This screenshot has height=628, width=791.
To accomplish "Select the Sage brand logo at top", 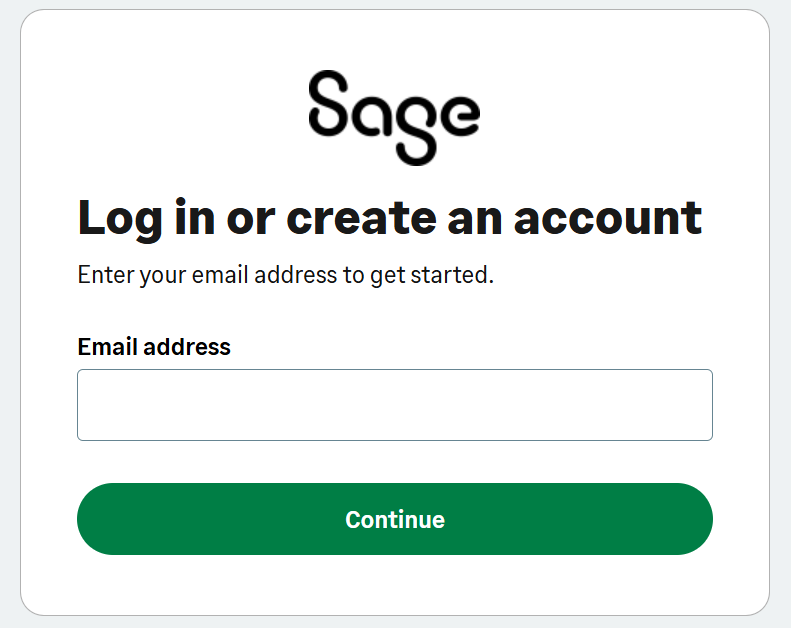I will click(394, 116).
